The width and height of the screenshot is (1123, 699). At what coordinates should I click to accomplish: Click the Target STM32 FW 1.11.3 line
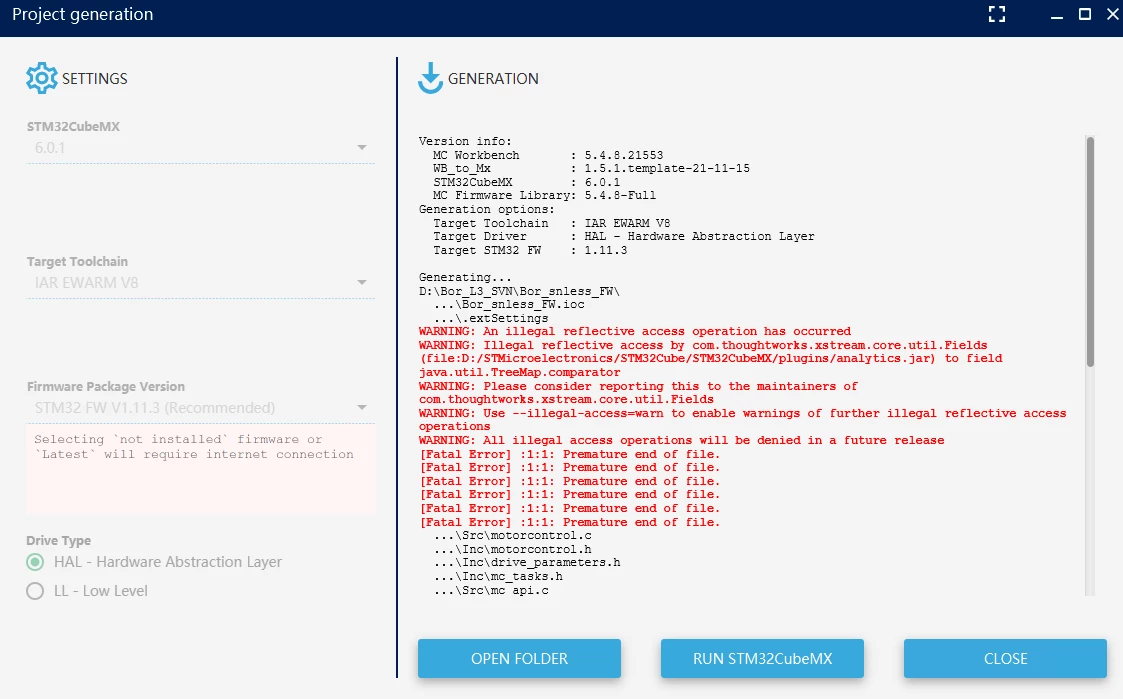(530, 250)
